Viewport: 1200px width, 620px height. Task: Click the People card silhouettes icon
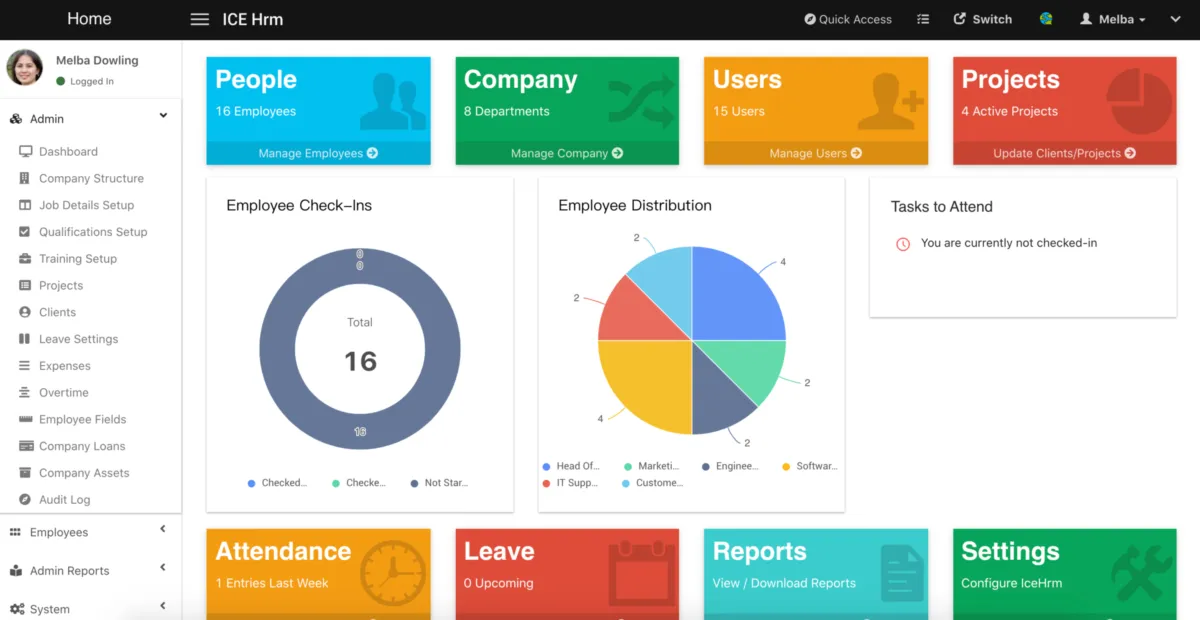[392, 101]
